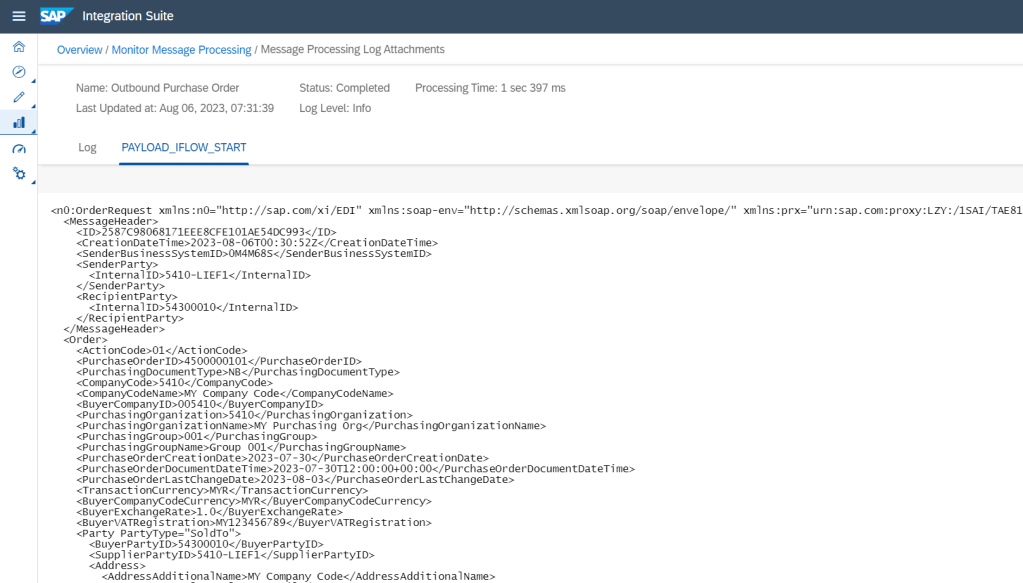Click the Status: Completed text

coord(344,88)
